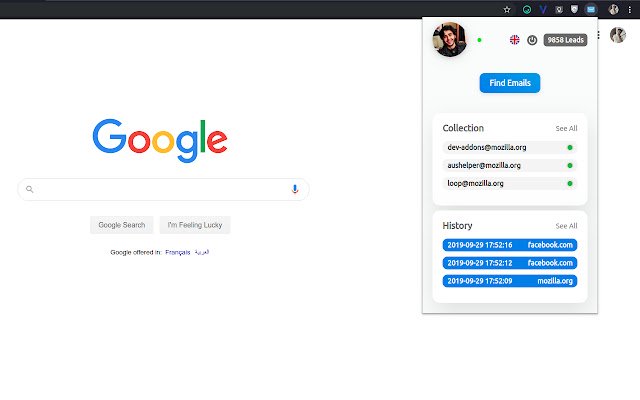Click the Collection section heading
The height and width of the screenshot is (400, 640).
pos(463,128)
